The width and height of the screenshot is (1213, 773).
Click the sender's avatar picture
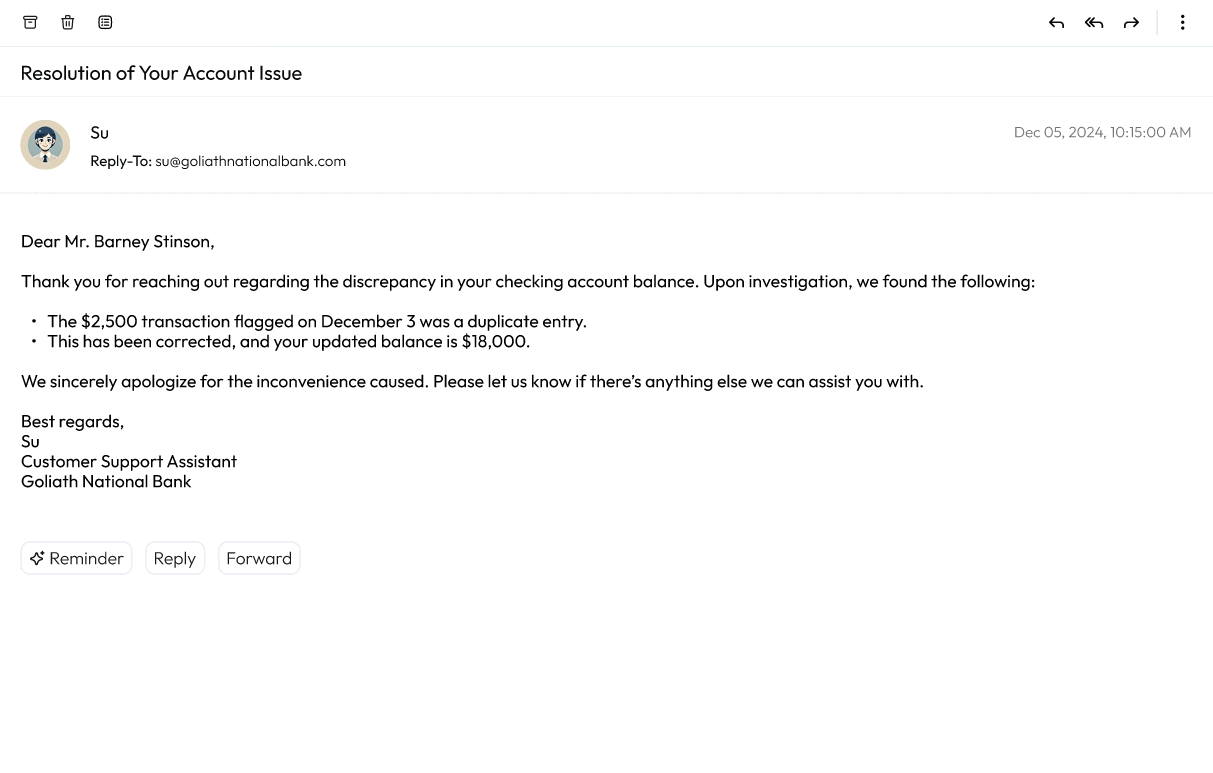pyautogui.click(x=45, y=145)
